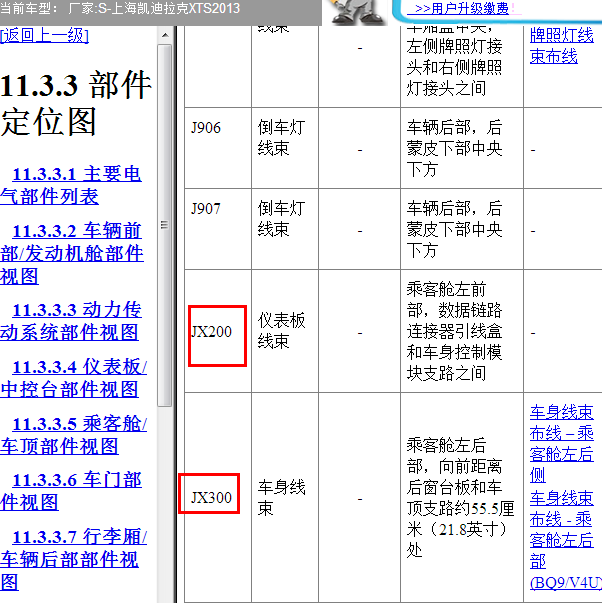The height and width of the screenshot is (603, 602).
Task: Click 倒车灯线束 in the J906 row
Action: (x=282, y=138)
